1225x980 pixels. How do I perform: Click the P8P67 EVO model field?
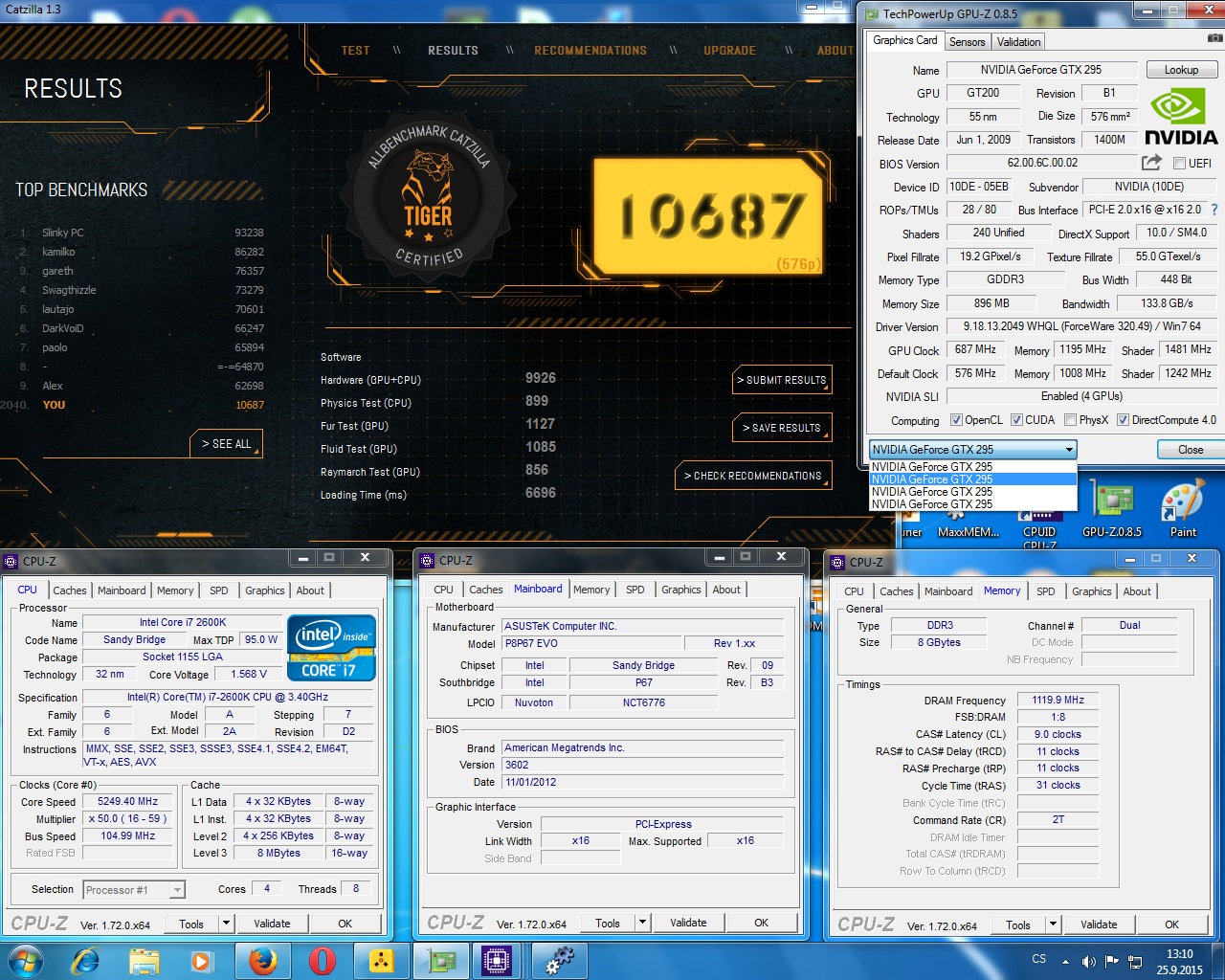pyautogui.click(x=591, y=643)
